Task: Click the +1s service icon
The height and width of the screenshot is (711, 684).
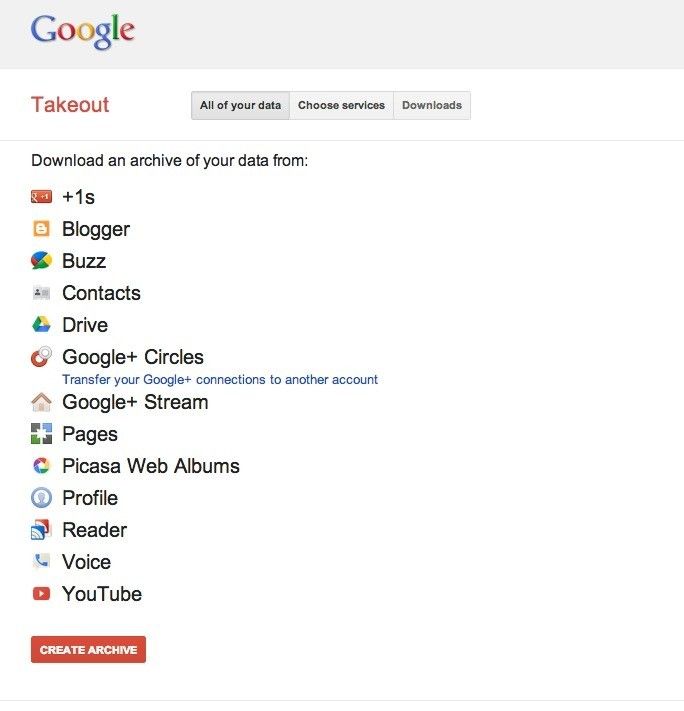Action: 41,197
